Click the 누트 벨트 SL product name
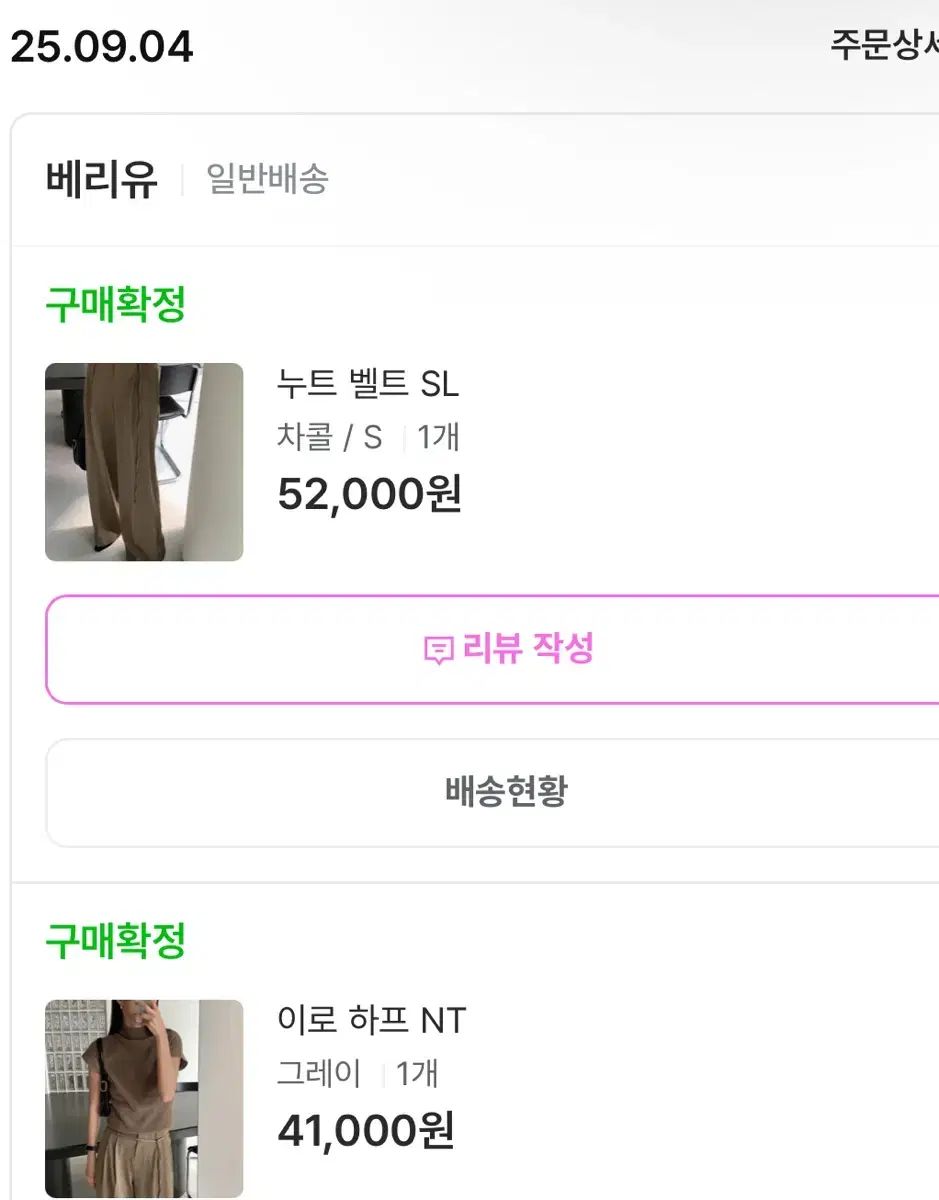Screen dimensions: 939x1200 (367, 384)
